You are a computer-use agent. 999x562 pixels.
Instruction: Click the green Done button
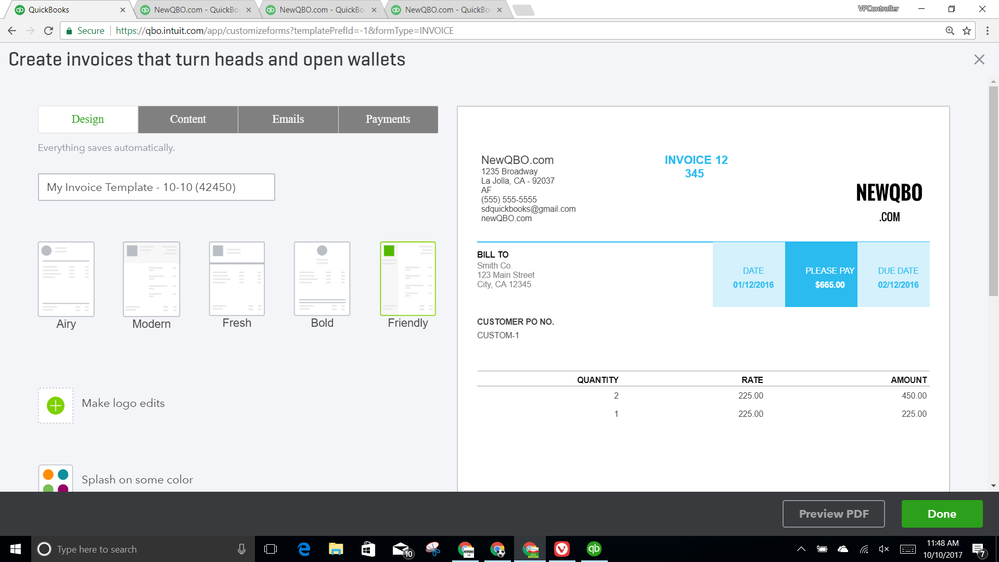[x=942, y=514]
